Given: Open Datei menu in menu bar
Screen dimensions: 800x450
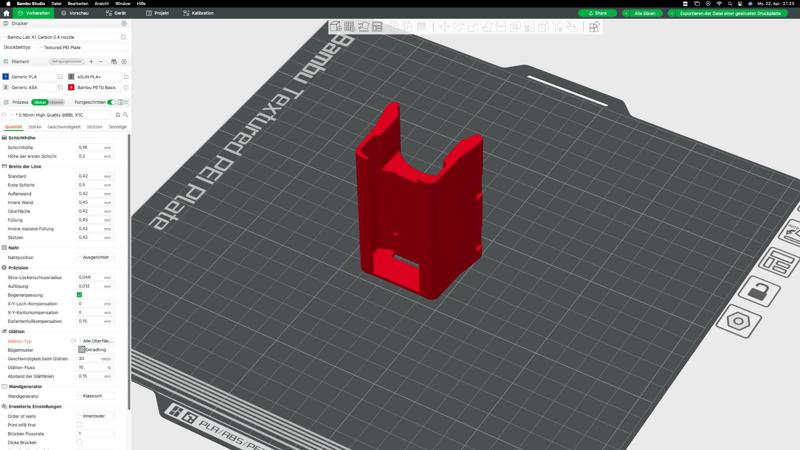Looking at the screenshot, I should coord(56,4).
